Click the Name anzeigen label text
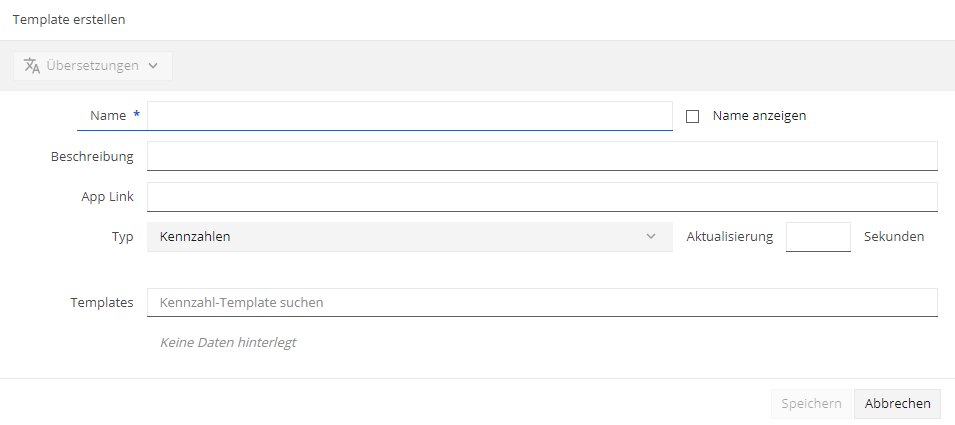Viewport: 955px width, 425px height. point(759,116)
